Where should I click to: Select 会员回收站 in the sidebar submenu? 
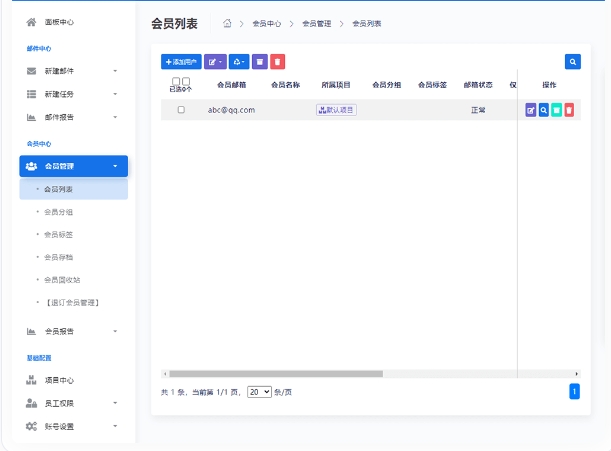(x=62, y=280)
